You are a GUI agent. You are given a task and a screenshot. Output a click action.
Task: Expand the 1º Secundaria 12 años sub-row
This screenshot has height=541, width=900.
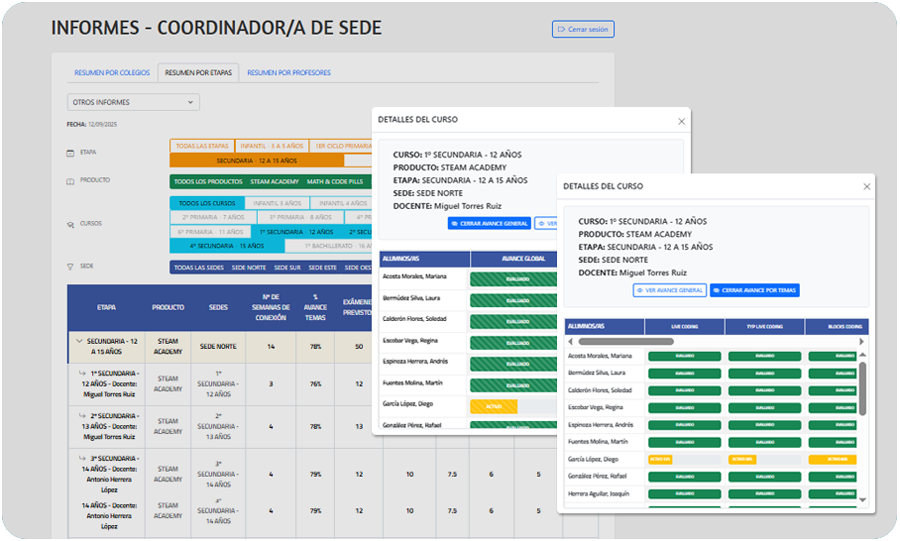pyautogui.click(x=86, y=373)
